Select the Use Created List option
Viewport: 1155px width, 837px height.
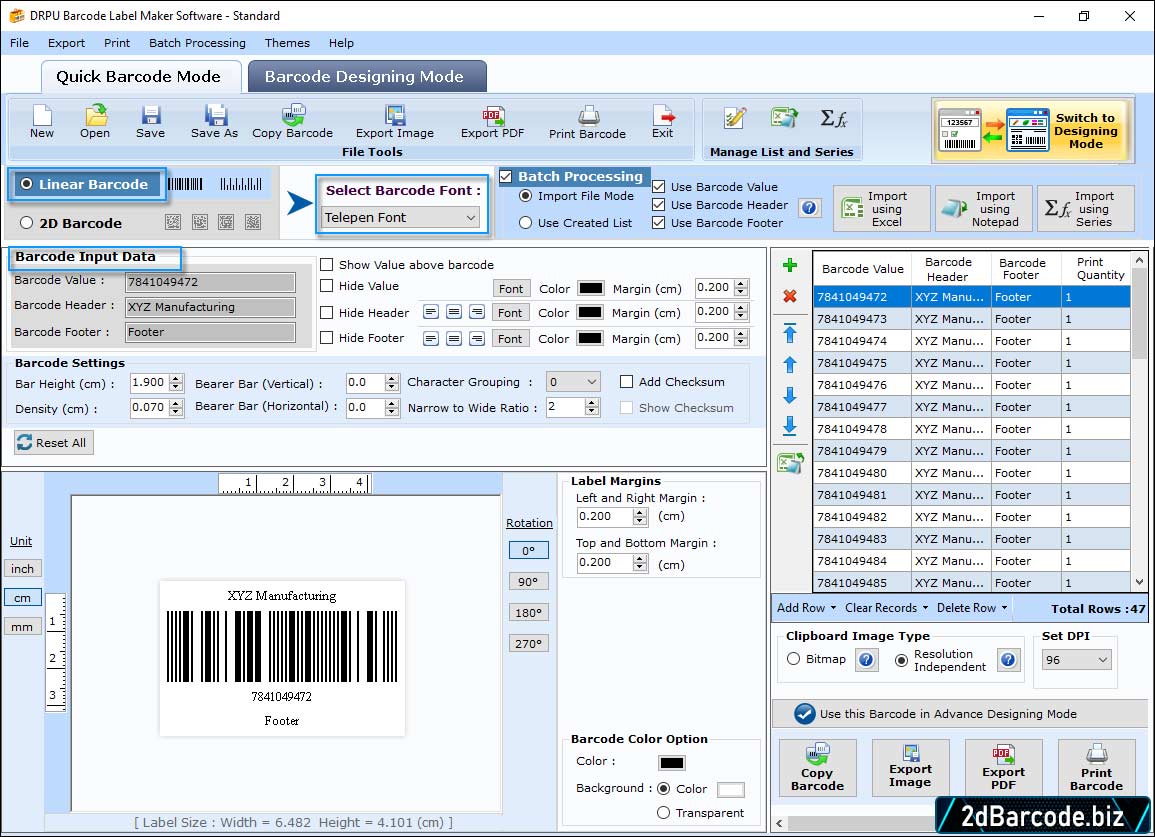[525, 223]
